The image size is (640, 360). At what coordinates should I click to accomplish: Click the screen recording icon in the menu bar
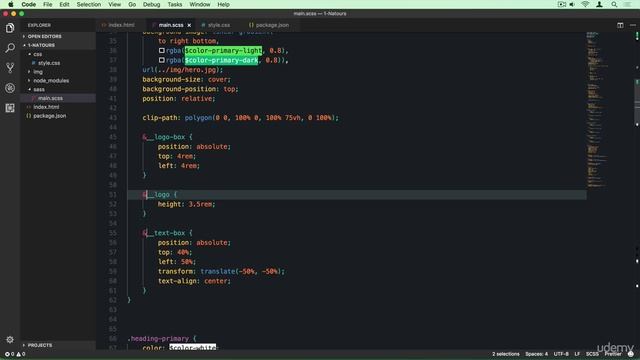click(562, 4)
